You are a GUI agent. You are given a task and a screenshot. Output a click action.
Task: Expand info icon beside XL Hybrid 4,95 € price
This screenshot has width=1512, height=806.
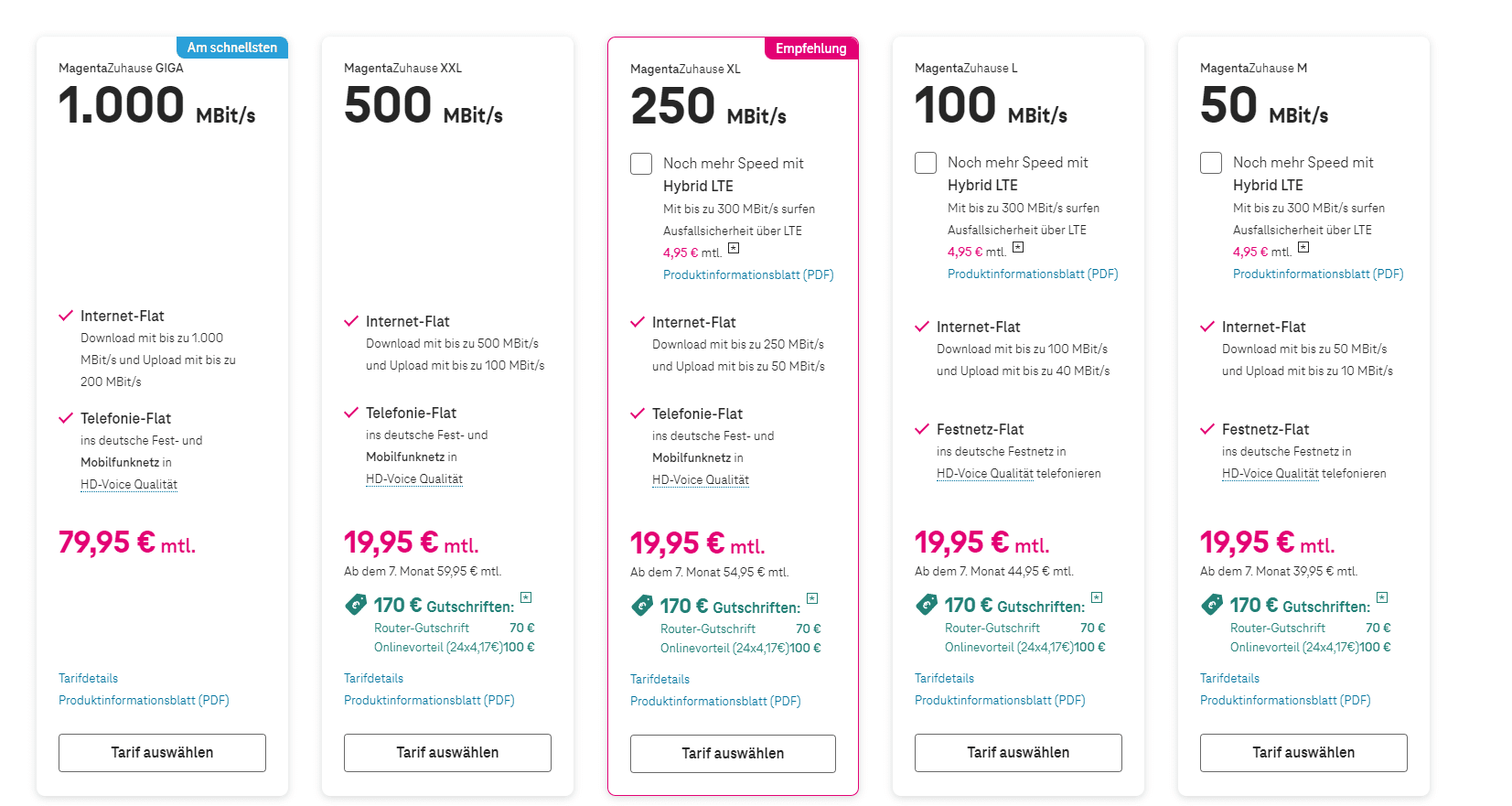[x=734, y=248]
